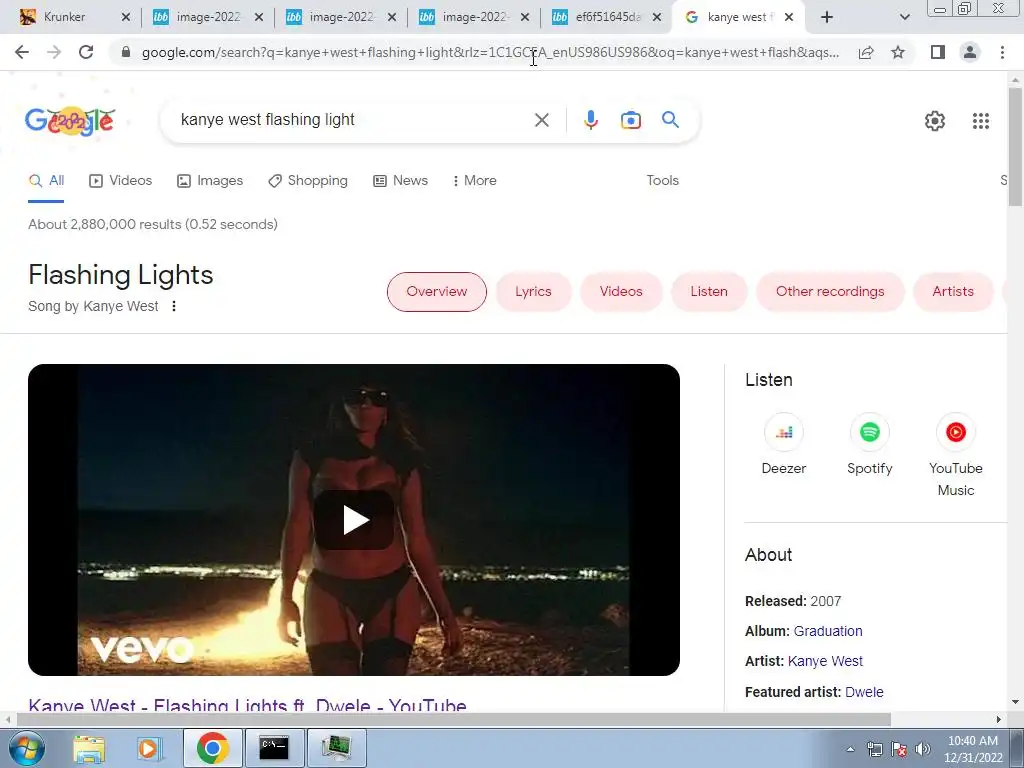Open the Chrome three-dot menu

coord(1002,52)
